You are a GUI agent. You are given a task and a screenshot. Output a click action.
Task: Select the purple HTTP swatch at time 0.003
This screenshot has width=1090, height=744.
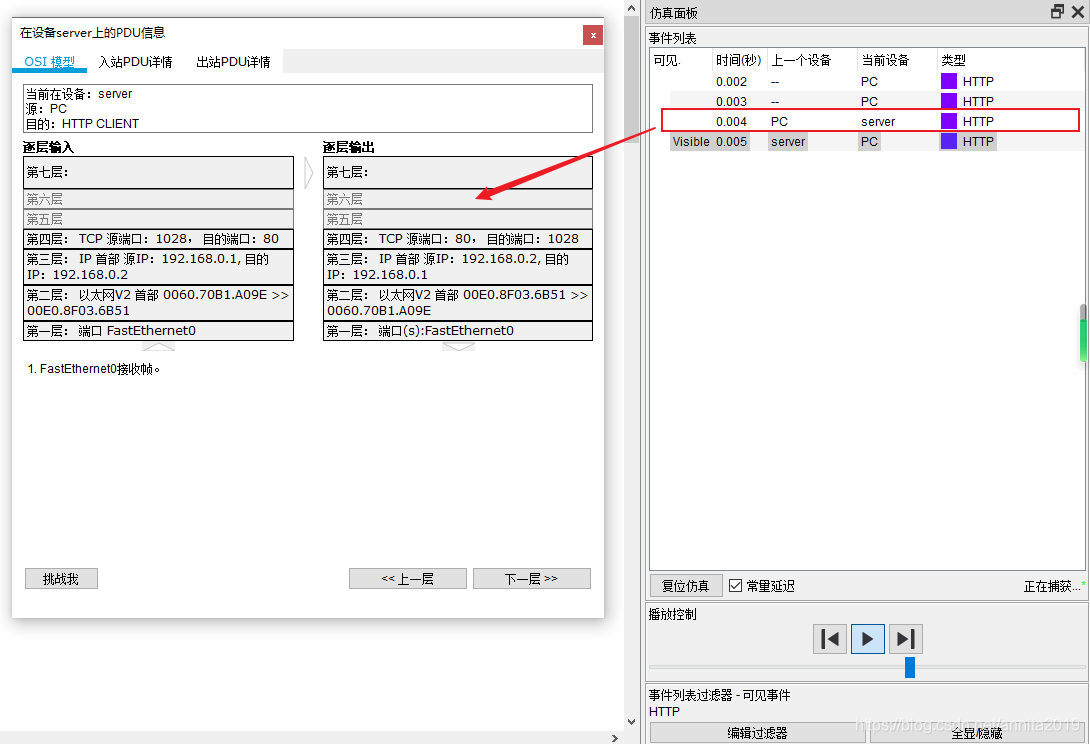click(x=949, y=101)
